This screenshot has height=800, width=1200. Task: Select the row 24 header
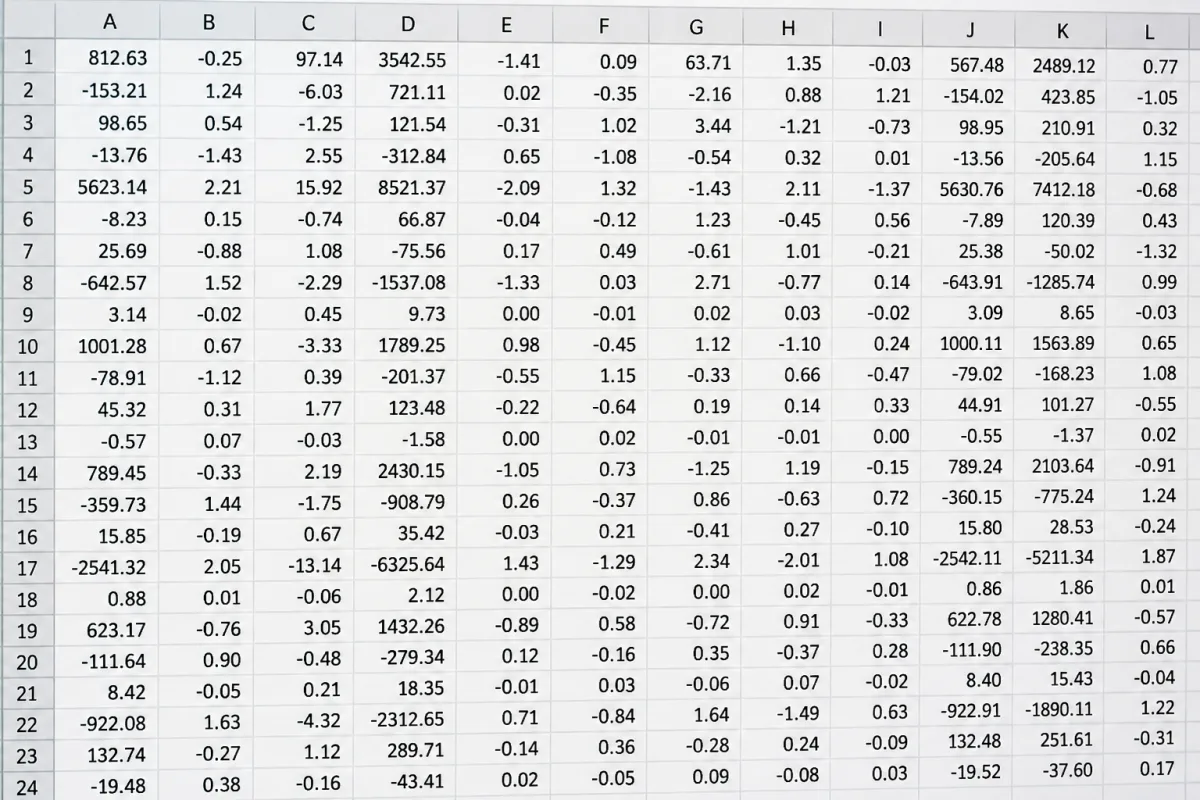click(x=28, y=787)
